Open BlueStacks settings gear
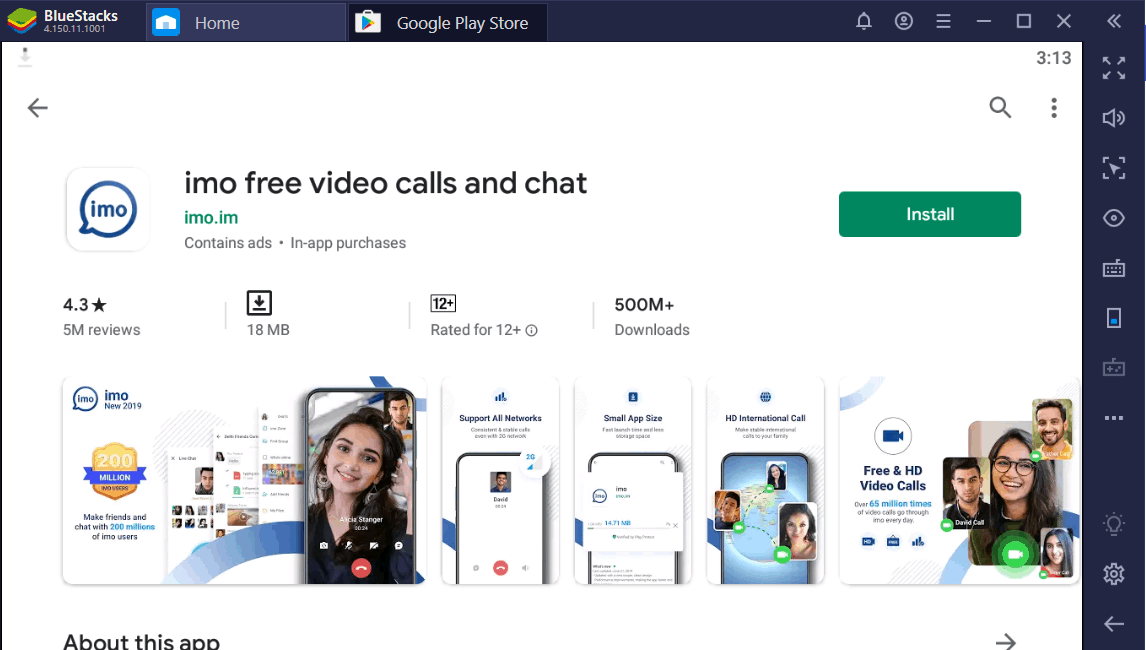This screenshot has width=1146, height=650. point(1114,574)
